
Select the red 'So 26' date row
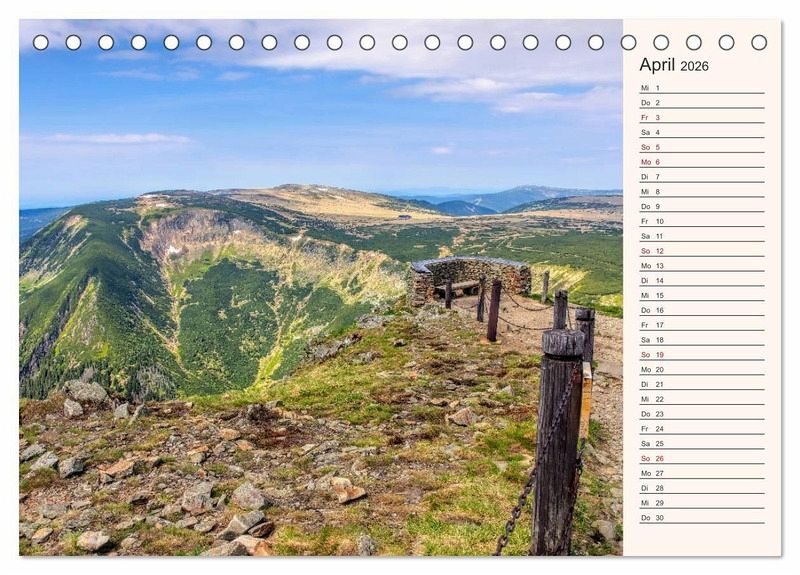(702, 458)
